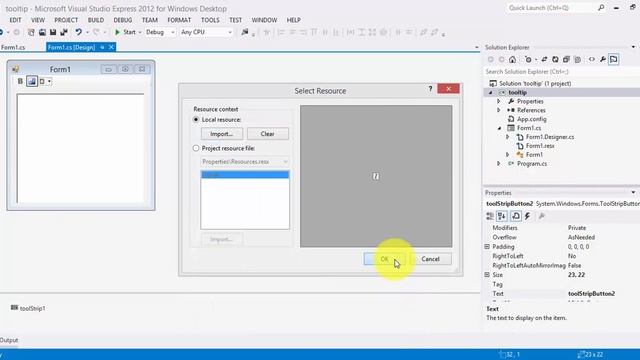
Task: Open the FORMAT menu
Action: (x=179, y=20)
